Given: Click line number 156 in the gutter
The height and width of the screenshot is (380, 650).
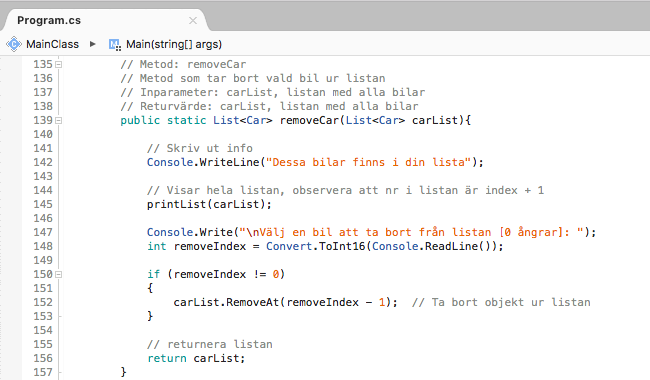Looking at the screenshot, I should coord(43,358).
